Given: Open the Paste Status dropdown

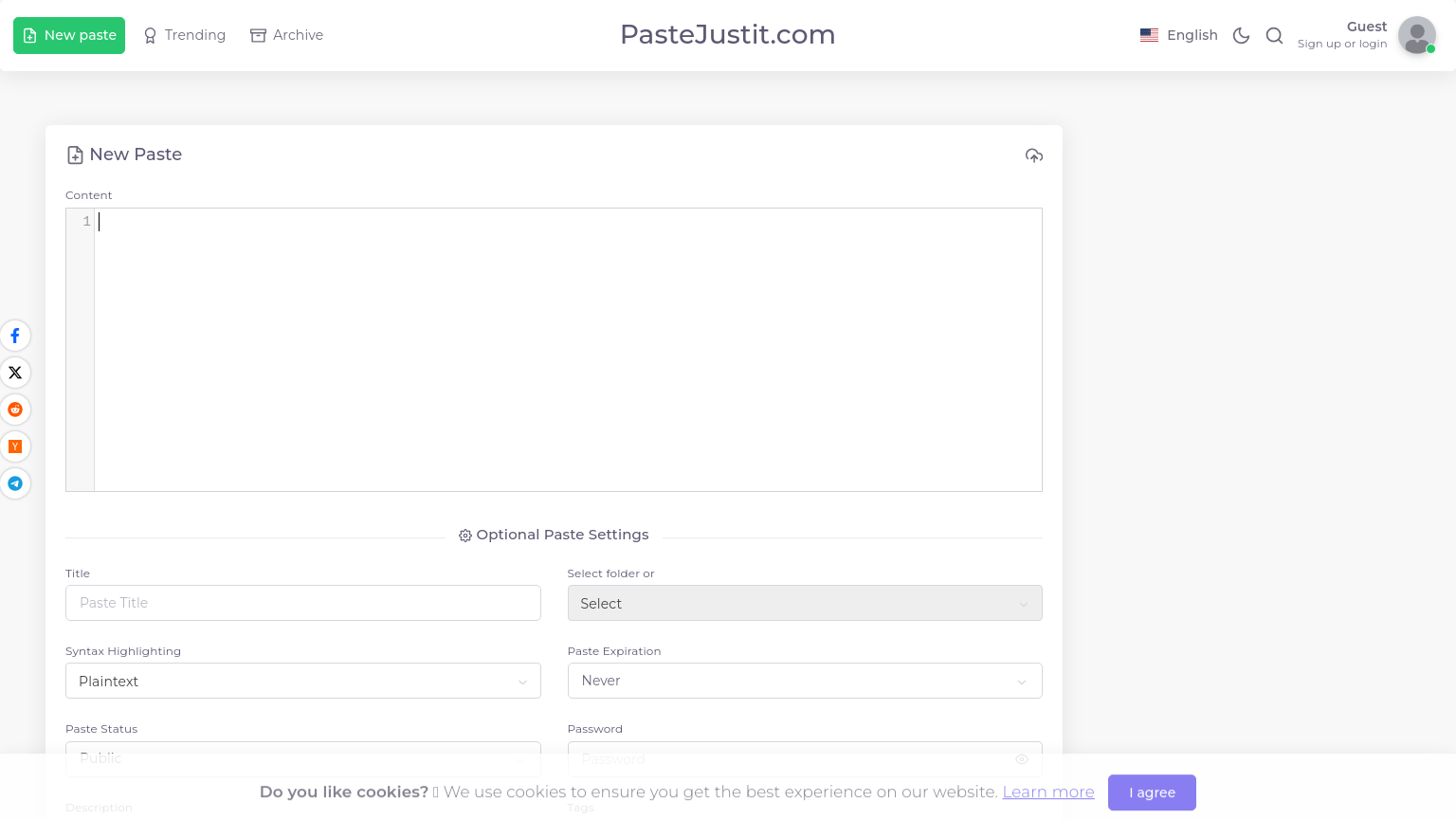Looking at the screenshot, I should pyautogui.click(x=303, y=758).
